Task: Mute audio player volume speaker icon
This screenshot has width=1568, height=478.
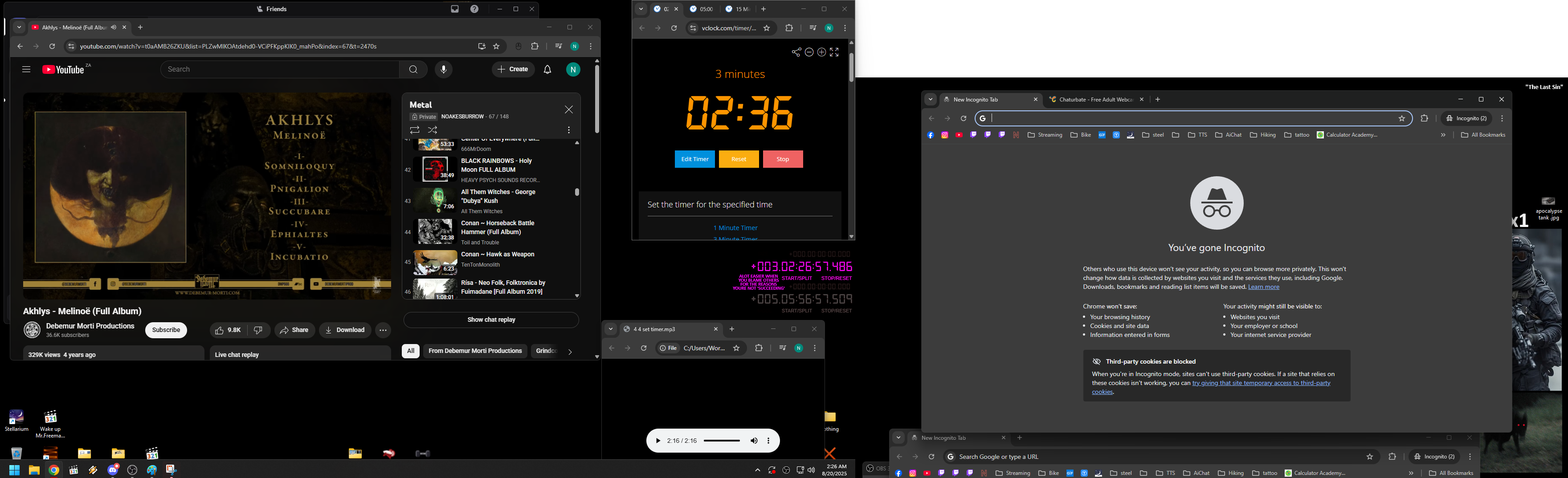Action: [x=754, y=441]
